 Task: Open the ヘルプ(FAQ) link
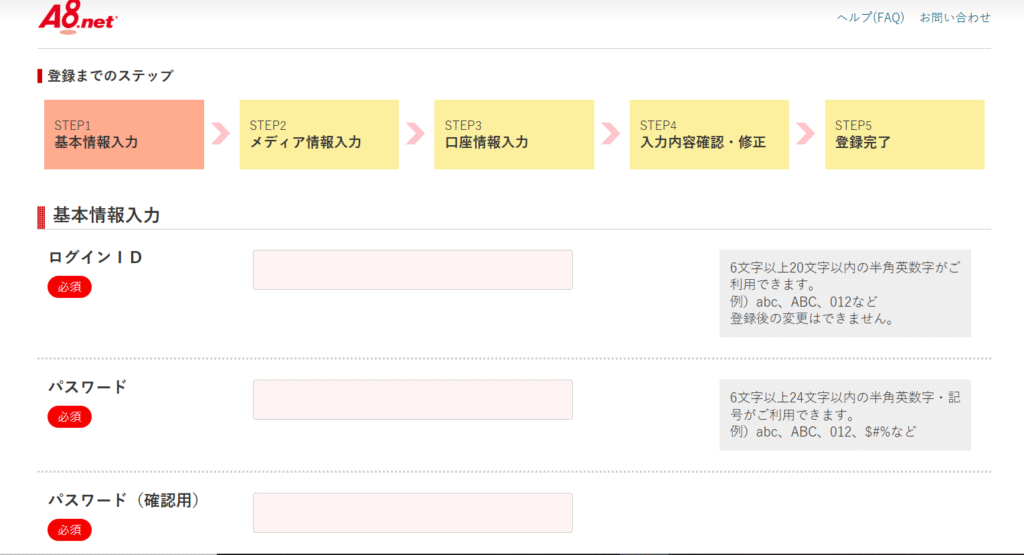tap(871, 18)
